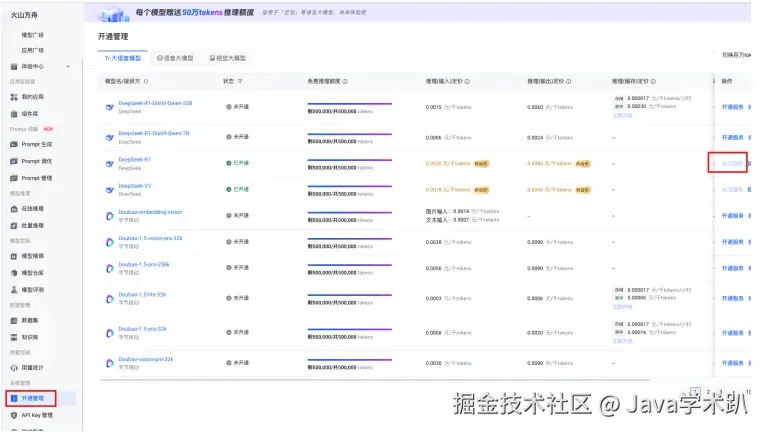
Task: Click the table's horizontal scrollbar
Action: click(374, 379)
